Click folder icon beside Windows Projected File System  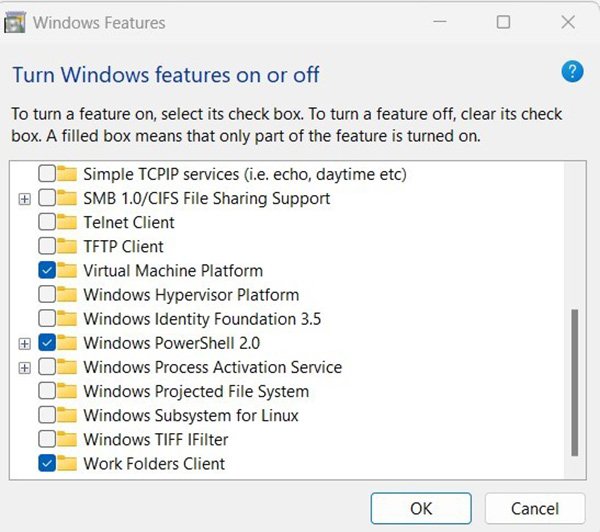click(67, 391)
